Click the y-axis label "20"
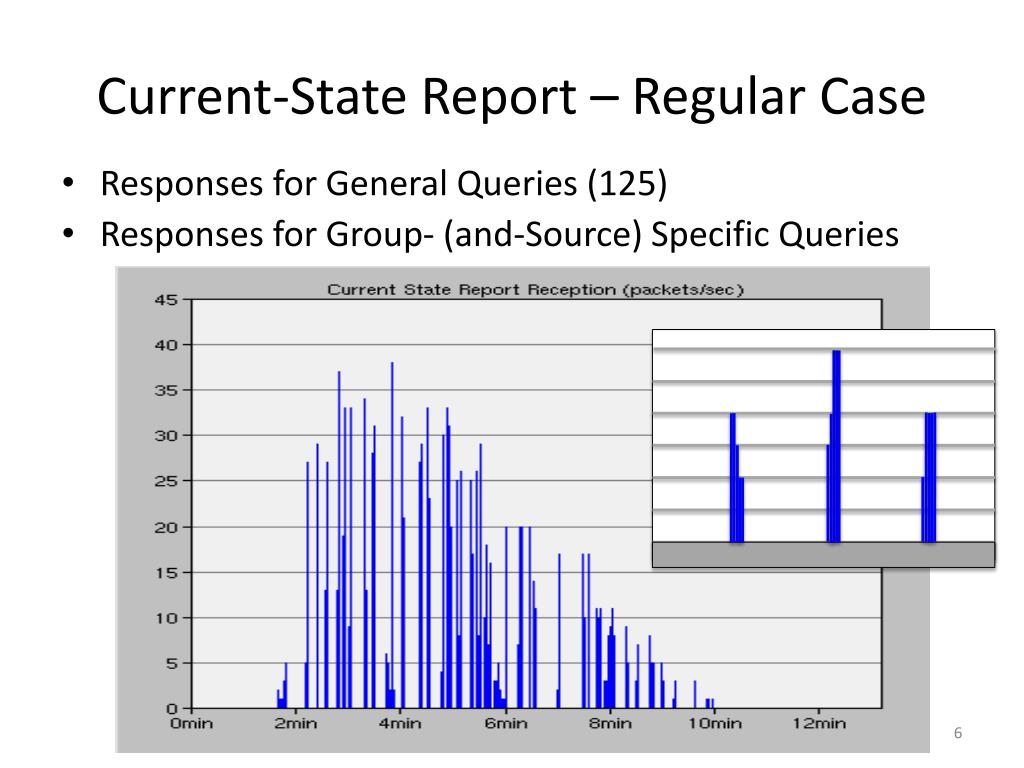The height and width of the screenshot is (768, 1024). (x=166, y=527)
